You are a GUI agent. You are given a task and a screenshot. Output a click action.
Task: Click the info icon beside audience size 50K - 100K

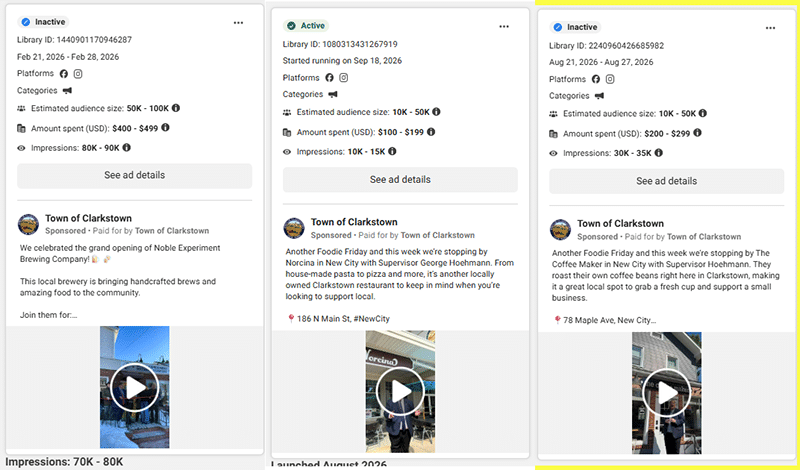[176, 108]
